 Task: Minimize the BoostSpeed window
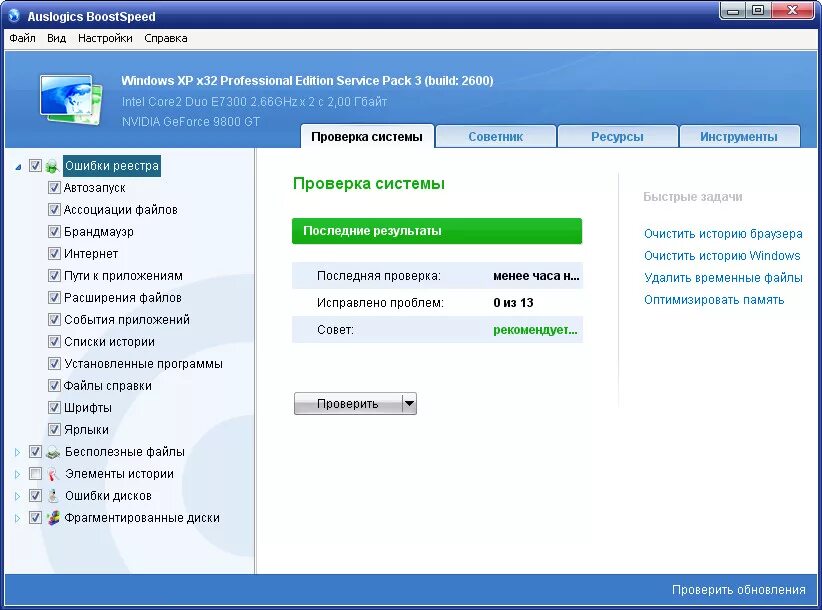tap(734, 11)
